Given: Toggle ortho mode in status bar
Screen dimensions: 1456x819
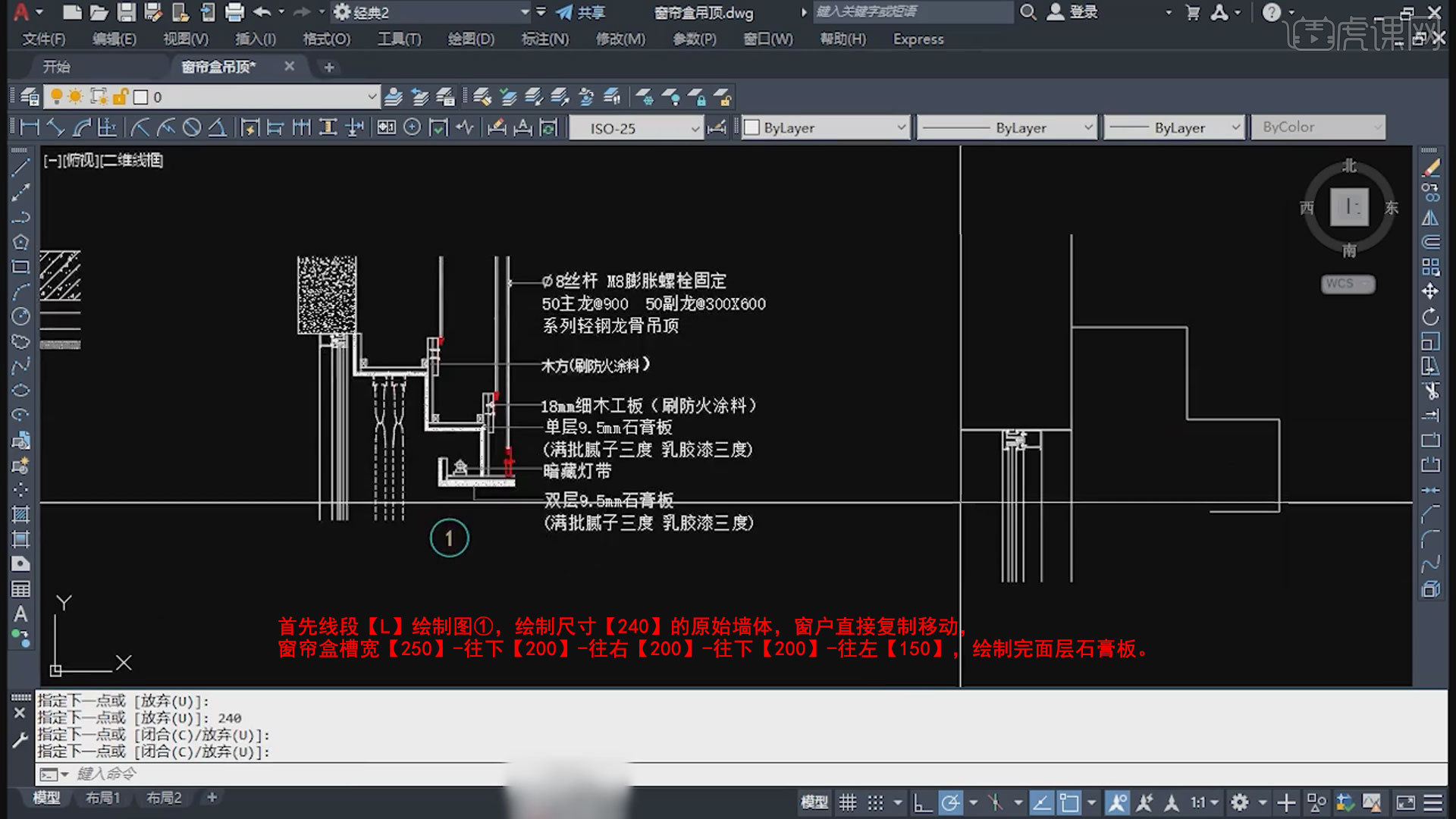Looking at the screenshot, I should coord(922,802).
